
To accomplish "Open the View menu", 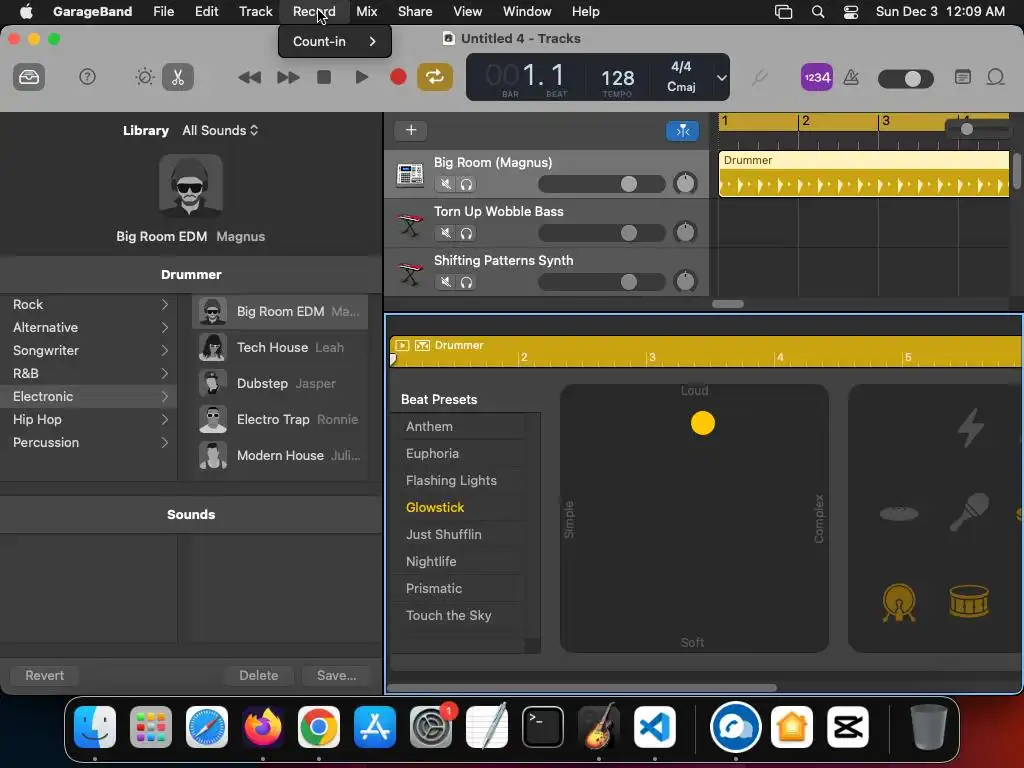I will (x=467, y=11).
